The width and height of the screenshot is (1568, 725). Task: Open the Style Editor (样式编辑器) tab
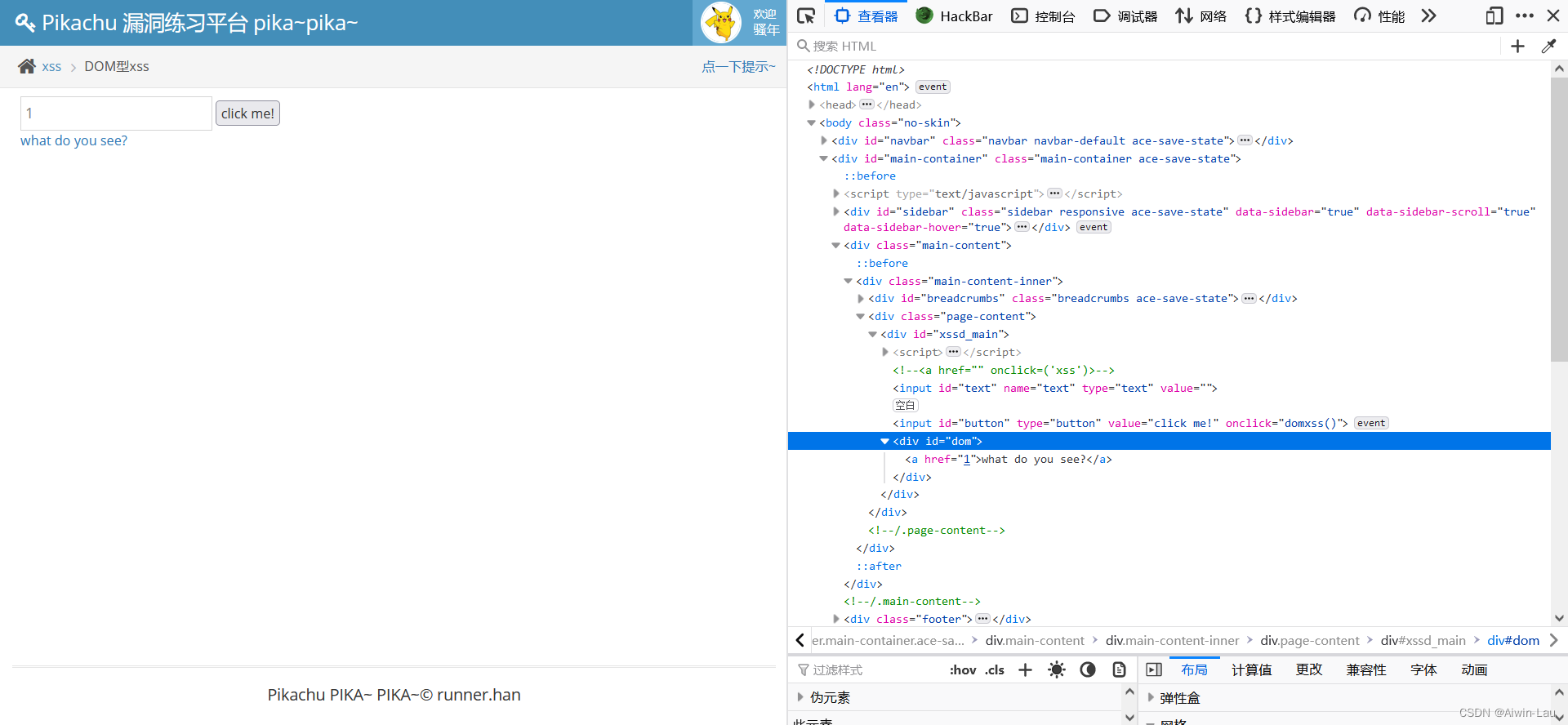(x=1290, y=16)
